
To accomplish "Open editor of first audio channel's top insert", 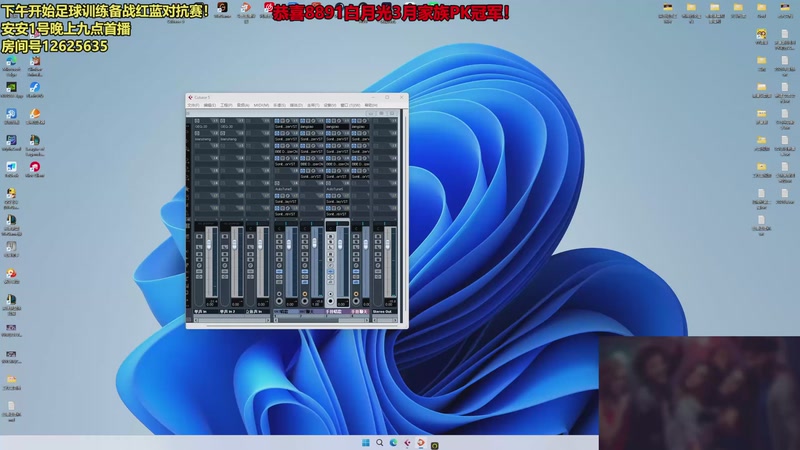I will tap(288, 121).
